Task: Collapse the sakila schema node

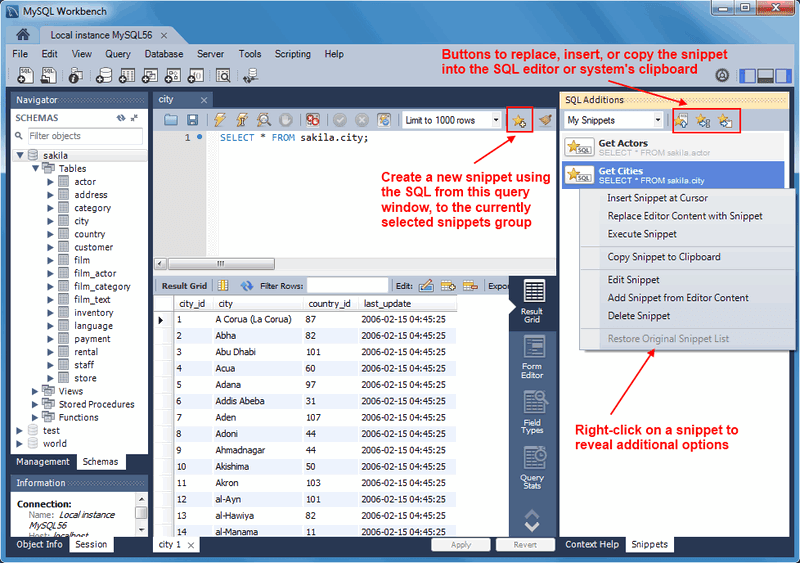Action: [x=20, y=155]
